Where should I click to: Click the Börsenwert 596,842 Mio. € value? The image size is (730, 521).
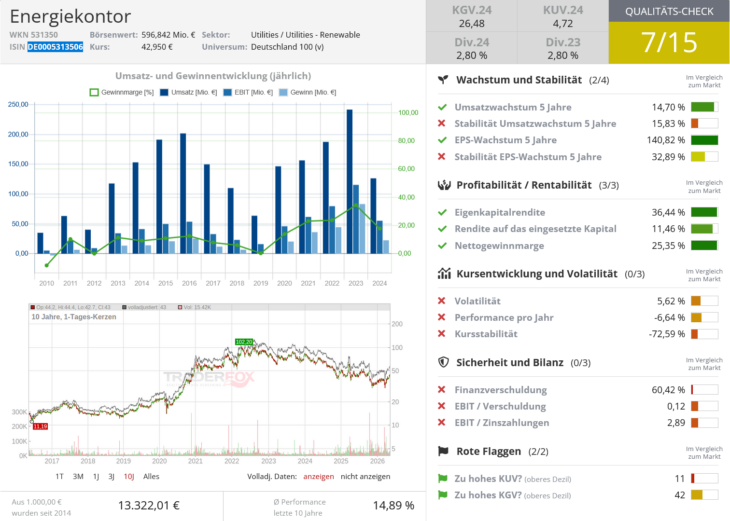(169, 34)
